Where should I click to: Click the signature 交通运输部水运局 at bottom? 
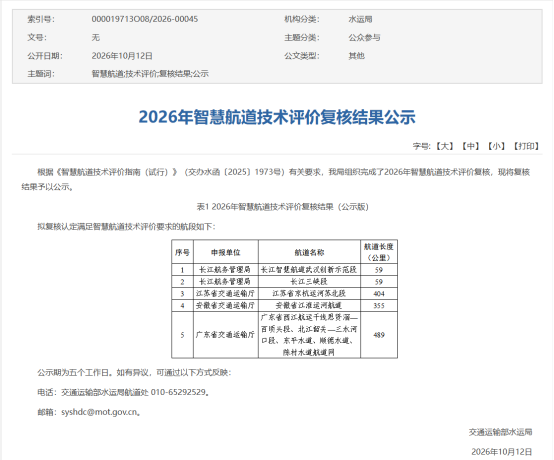500,432
